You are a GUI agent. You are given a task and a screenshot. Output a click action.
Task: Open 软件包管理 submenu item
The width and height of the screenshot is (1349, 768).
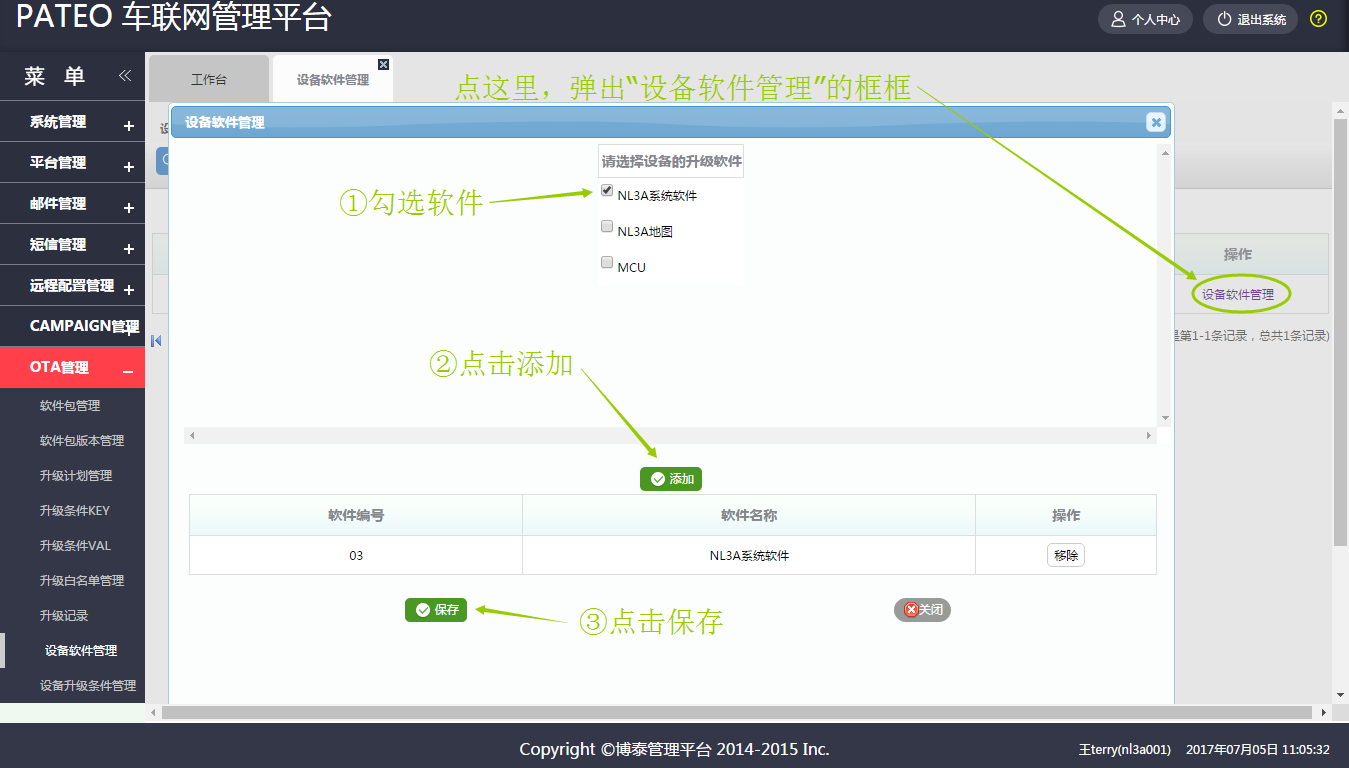(x=70, y=406)
